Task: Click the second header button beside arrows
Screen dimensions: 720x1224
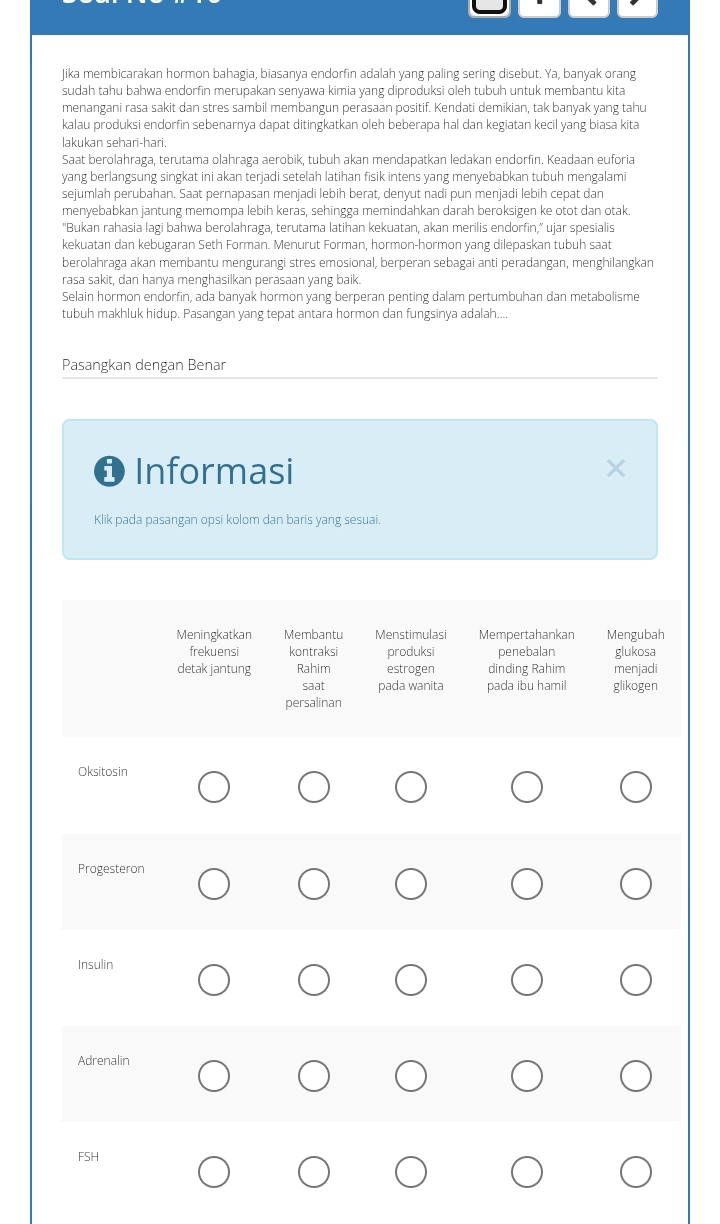Action: pos(539,4)
